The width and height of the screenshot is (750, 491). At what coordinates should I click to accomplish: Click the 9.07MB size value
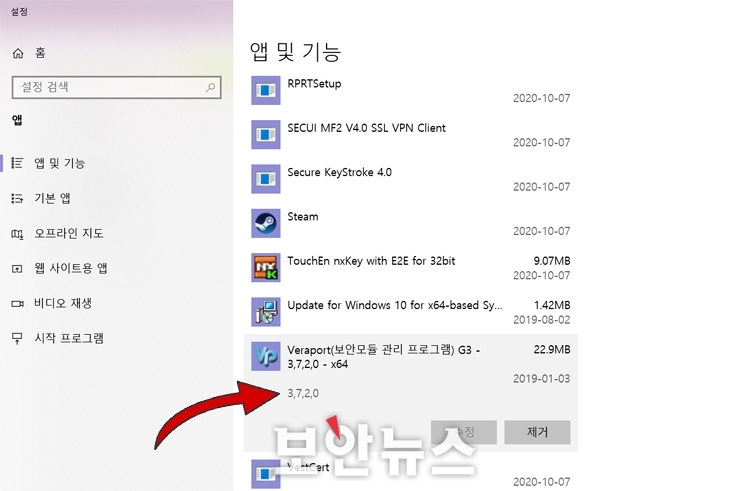pos(552,261)
